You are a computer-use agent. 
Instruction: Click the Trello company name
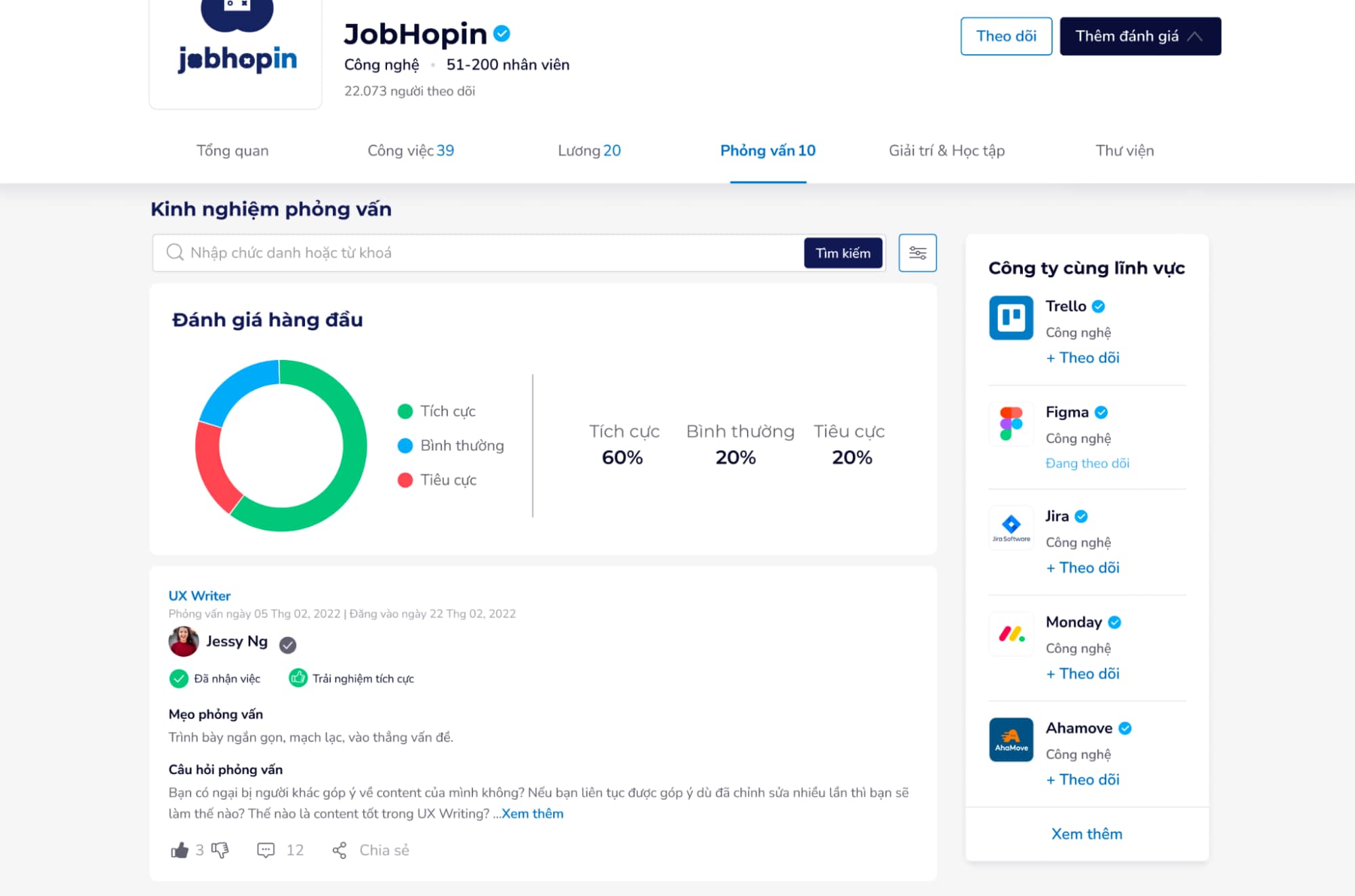pos(1066,306)
